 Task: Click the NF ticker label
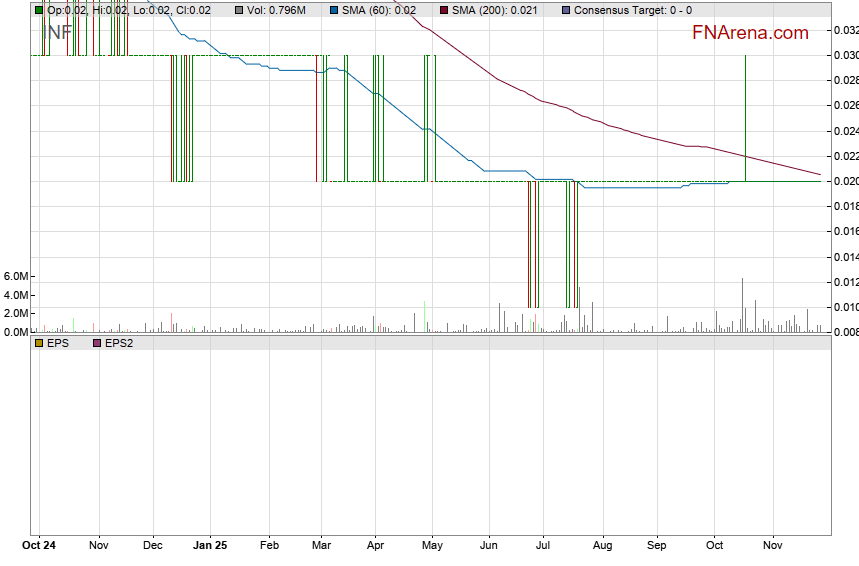[58, 30]
